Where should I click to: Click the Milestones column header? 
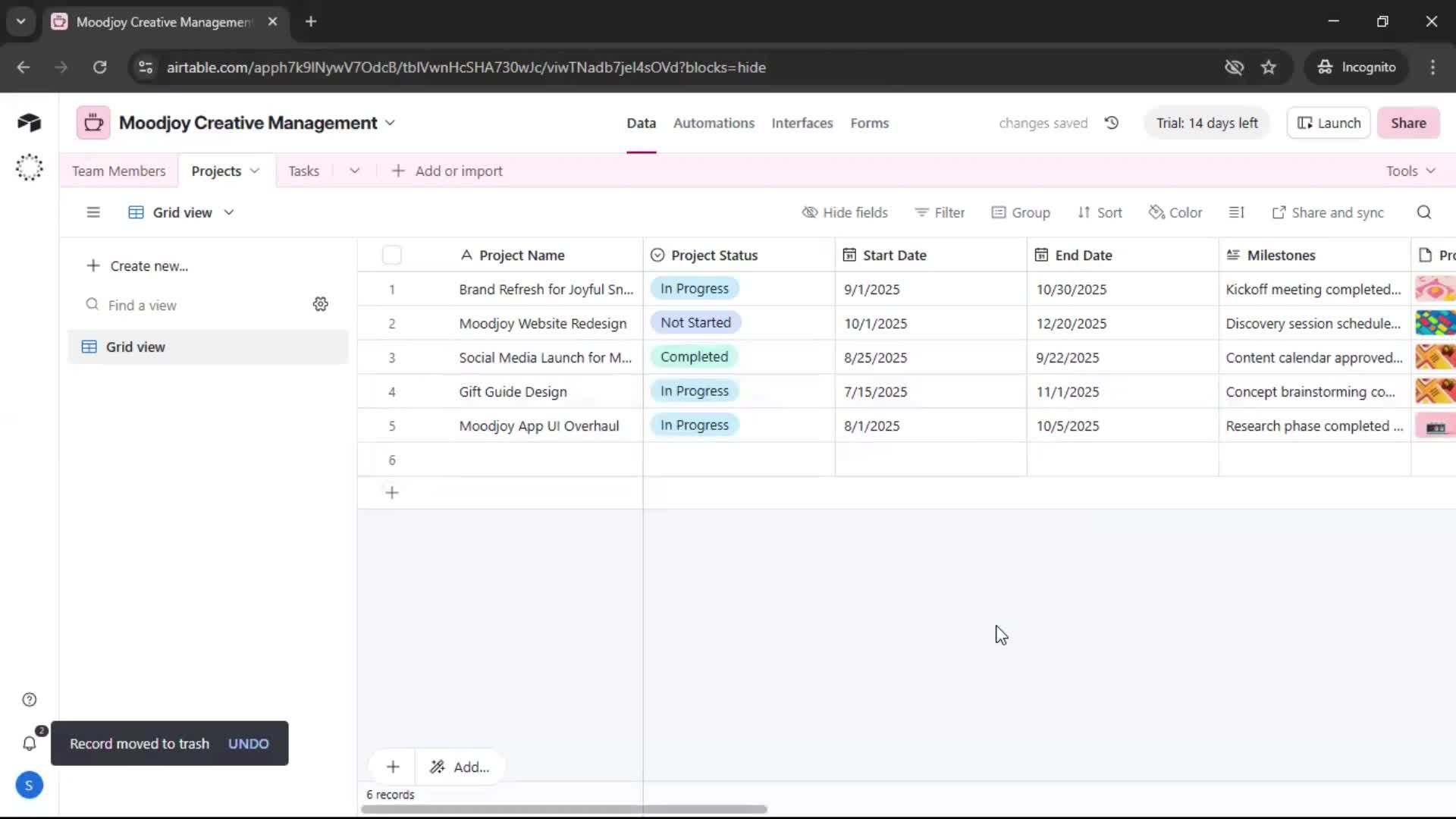(x=1314, y=256)
